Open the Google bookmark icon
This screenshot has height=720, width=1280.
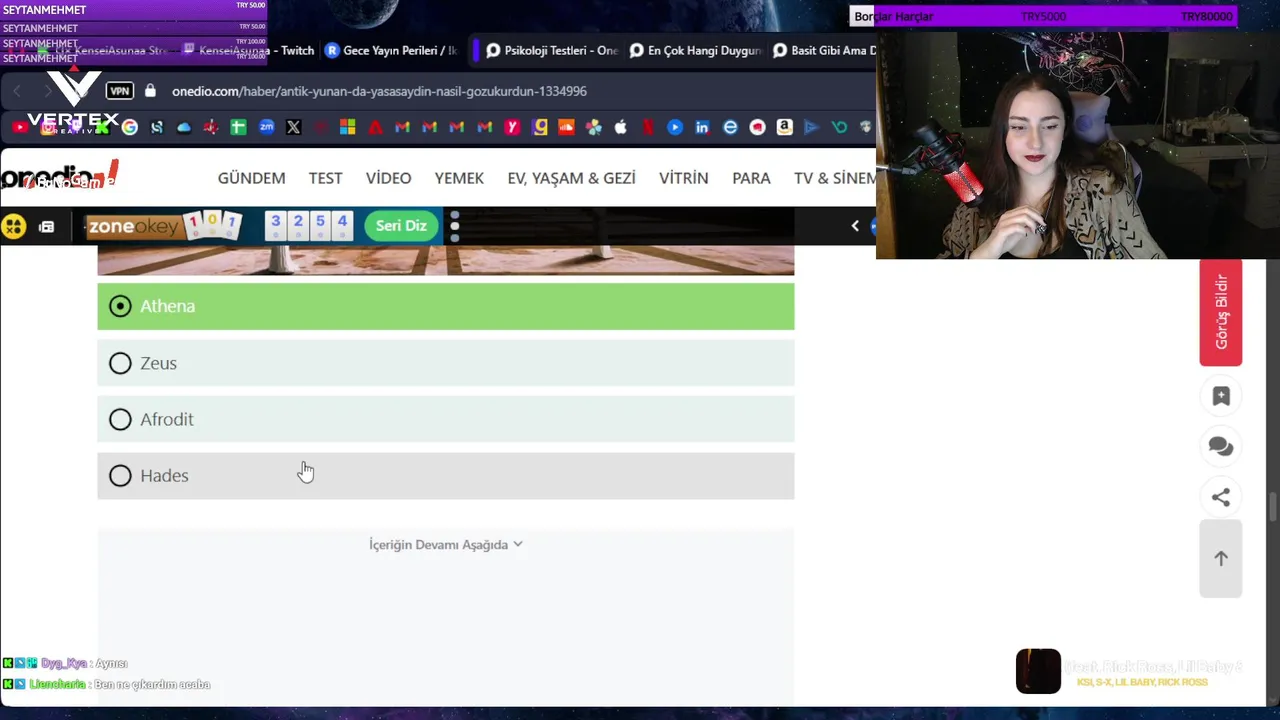129,127
